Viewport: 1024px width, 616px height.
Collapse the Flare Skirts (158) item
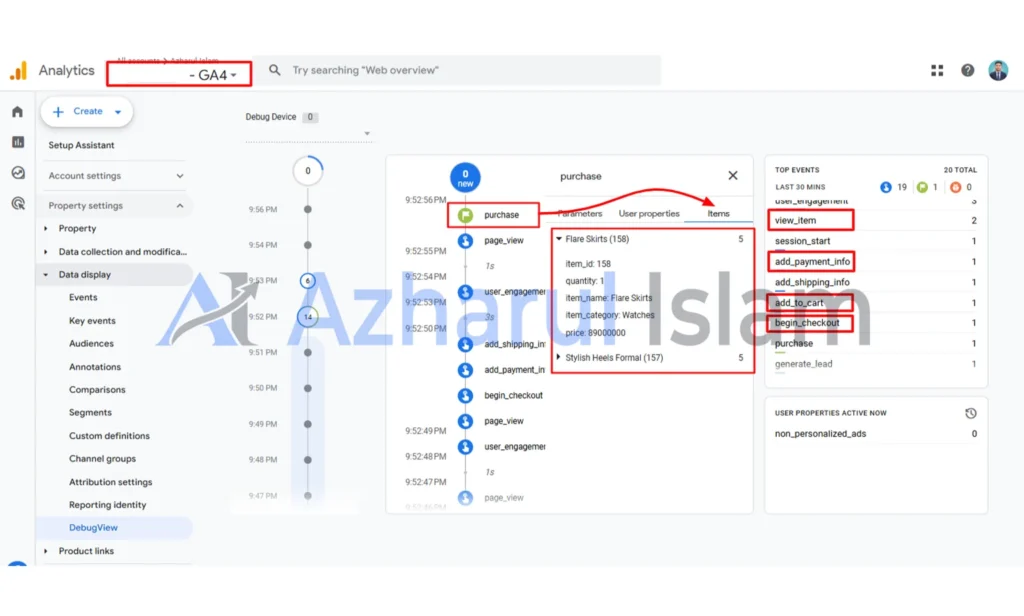tap(559, 239)
